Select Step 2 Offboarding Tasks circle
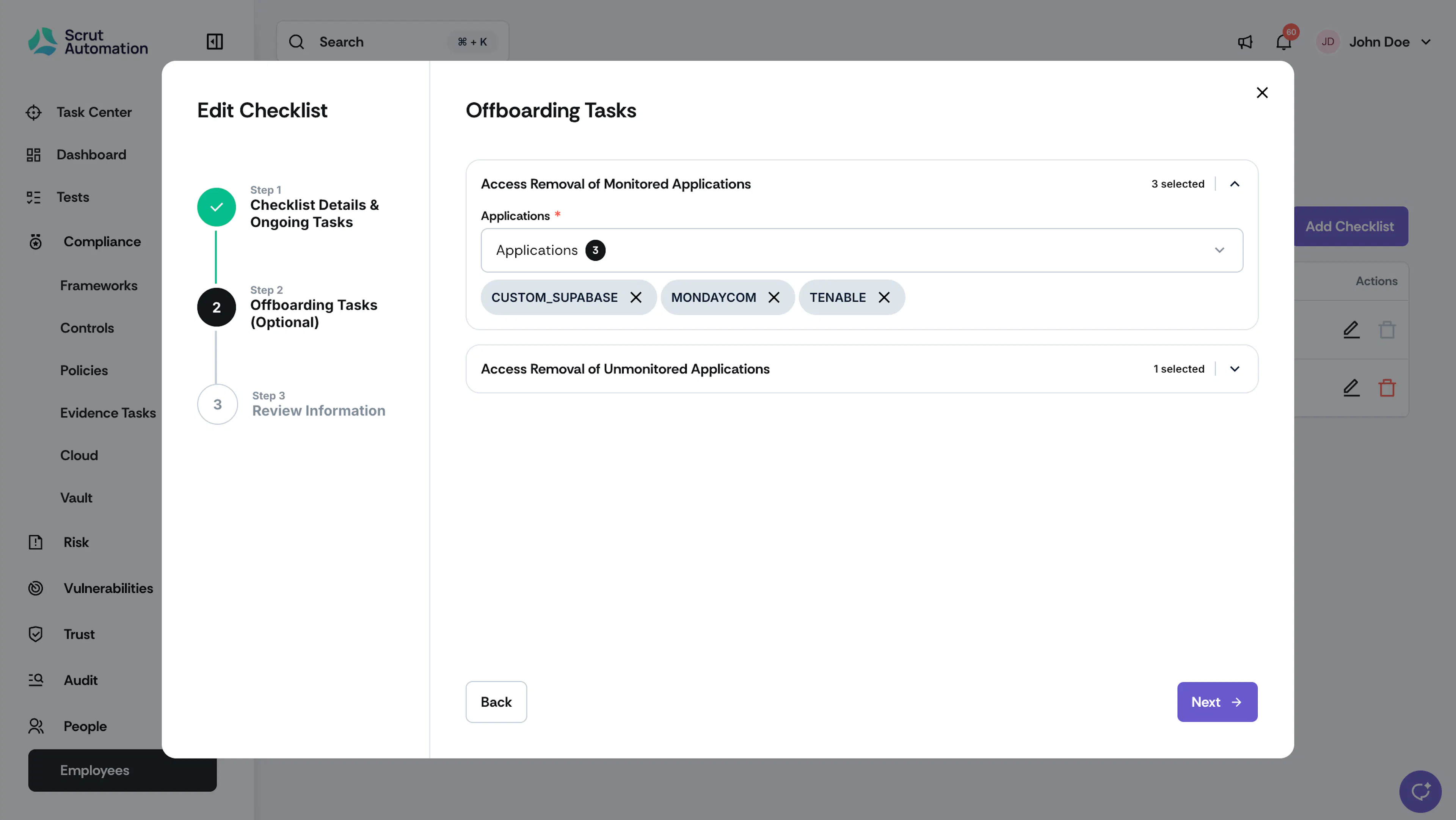The width and height of the screenshot is (1456, 820). pos(217,307)
